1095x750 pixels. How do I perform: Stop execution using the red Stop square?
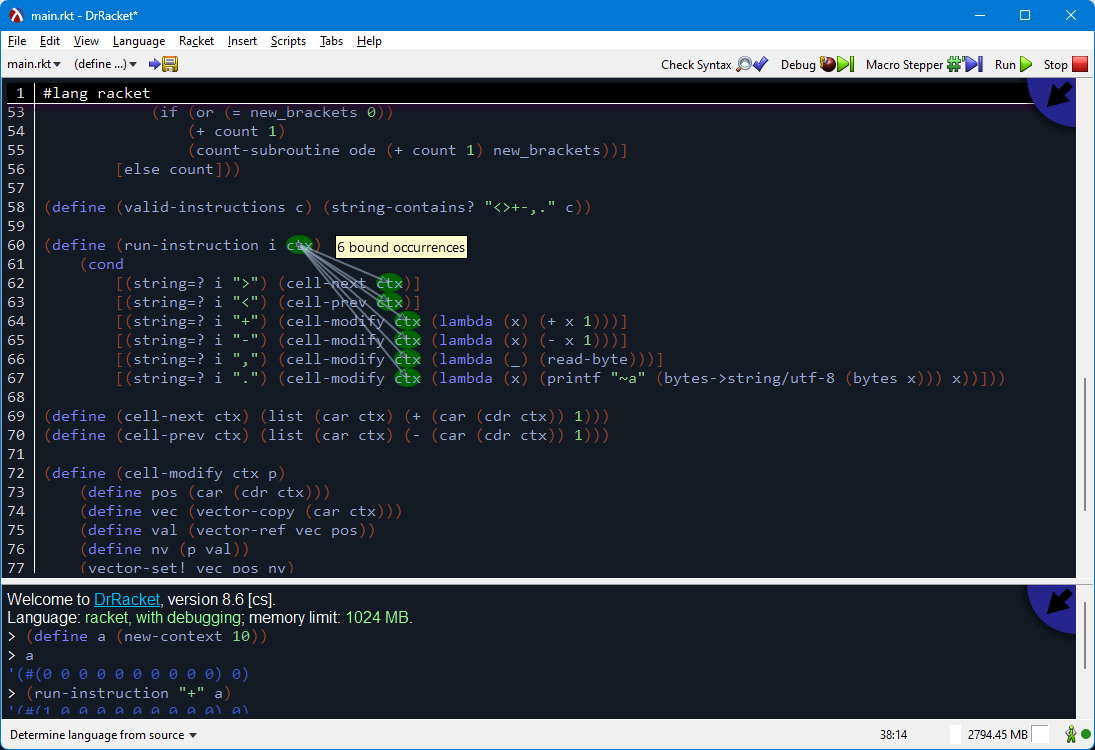tap(1078, 63)
